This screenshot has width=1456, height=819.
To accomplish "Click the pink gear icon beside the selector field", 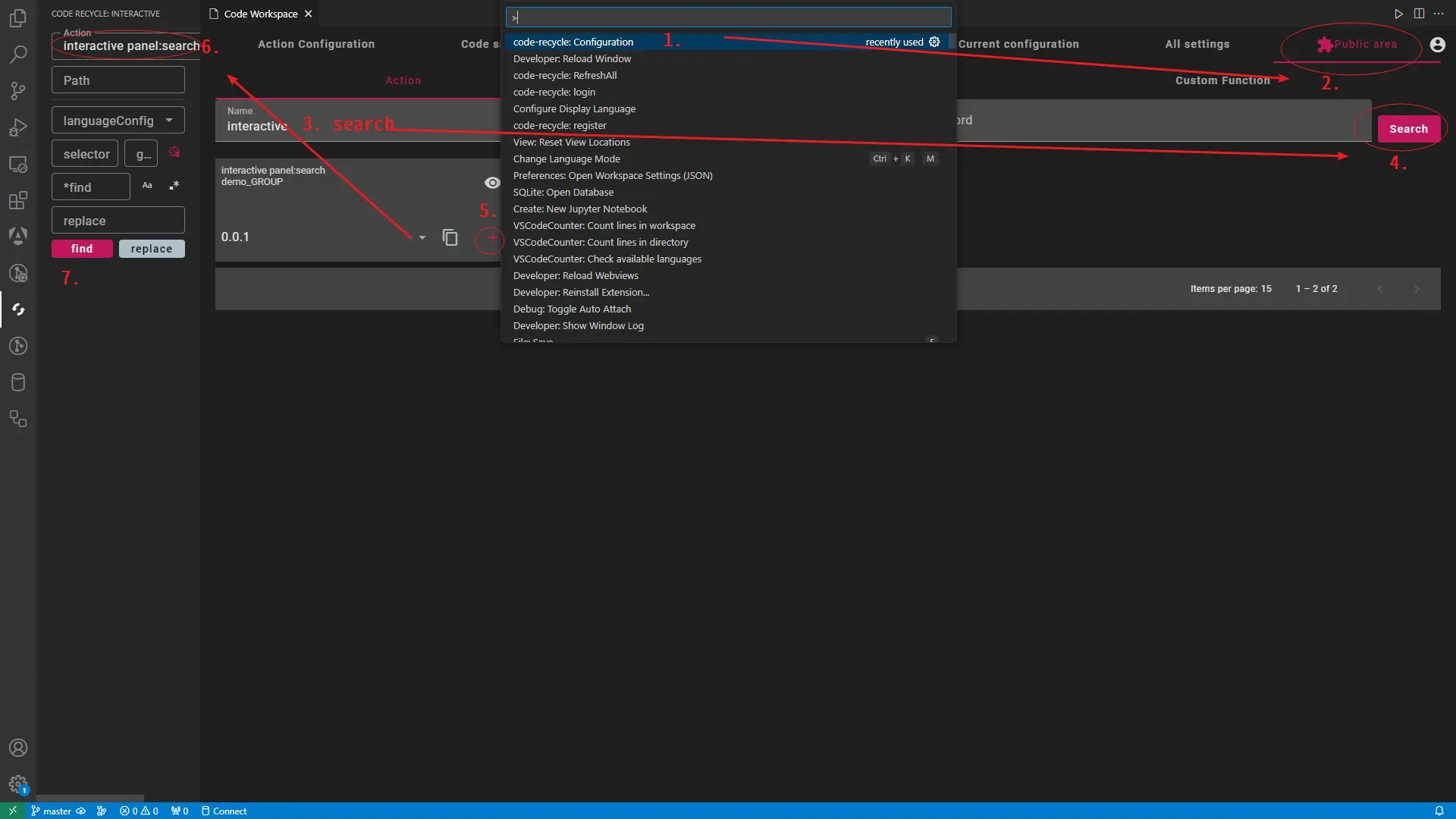I will coord(174,152).
